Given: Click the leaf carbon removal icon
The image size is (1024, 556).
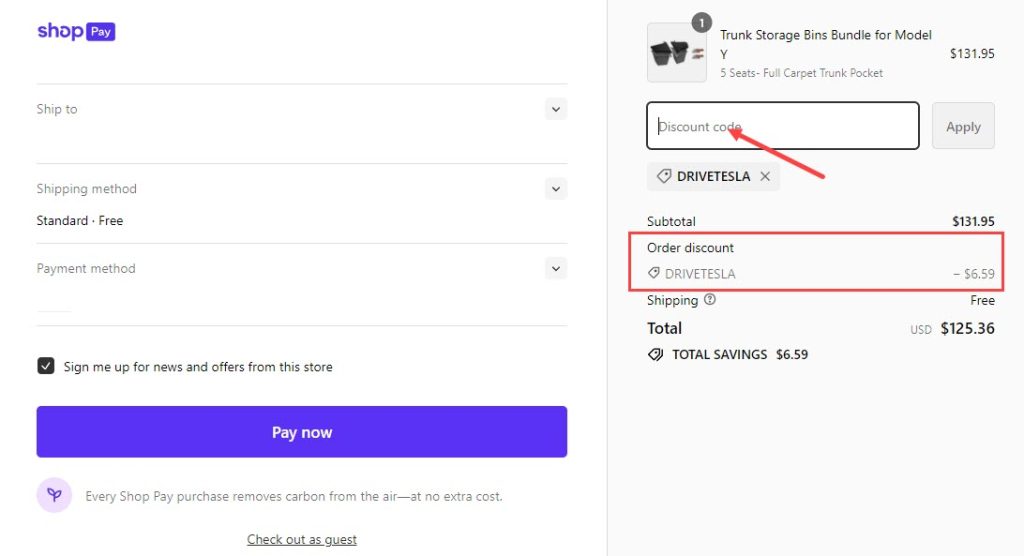Looking at the screenshot, I should point(54,495).
